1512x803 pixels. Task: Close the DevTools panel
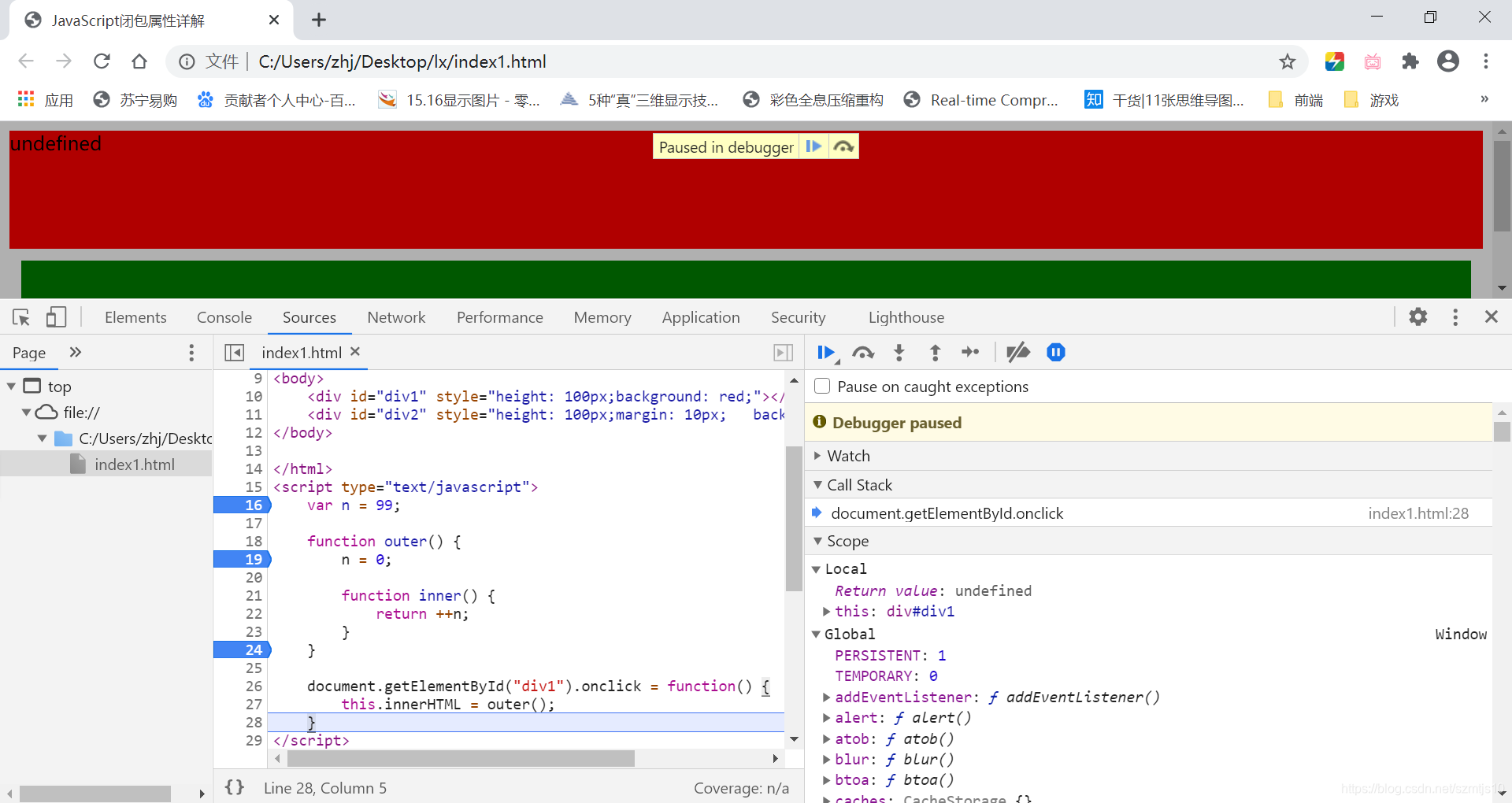pyautogui.click(x=1491, y=316)
